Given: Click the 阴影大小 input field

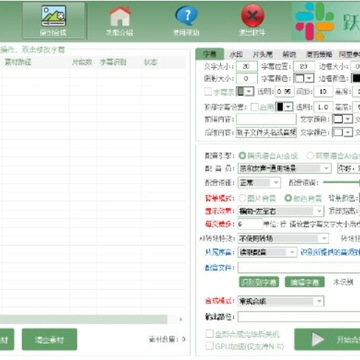Looking at the screenshot, I should 247,79.
